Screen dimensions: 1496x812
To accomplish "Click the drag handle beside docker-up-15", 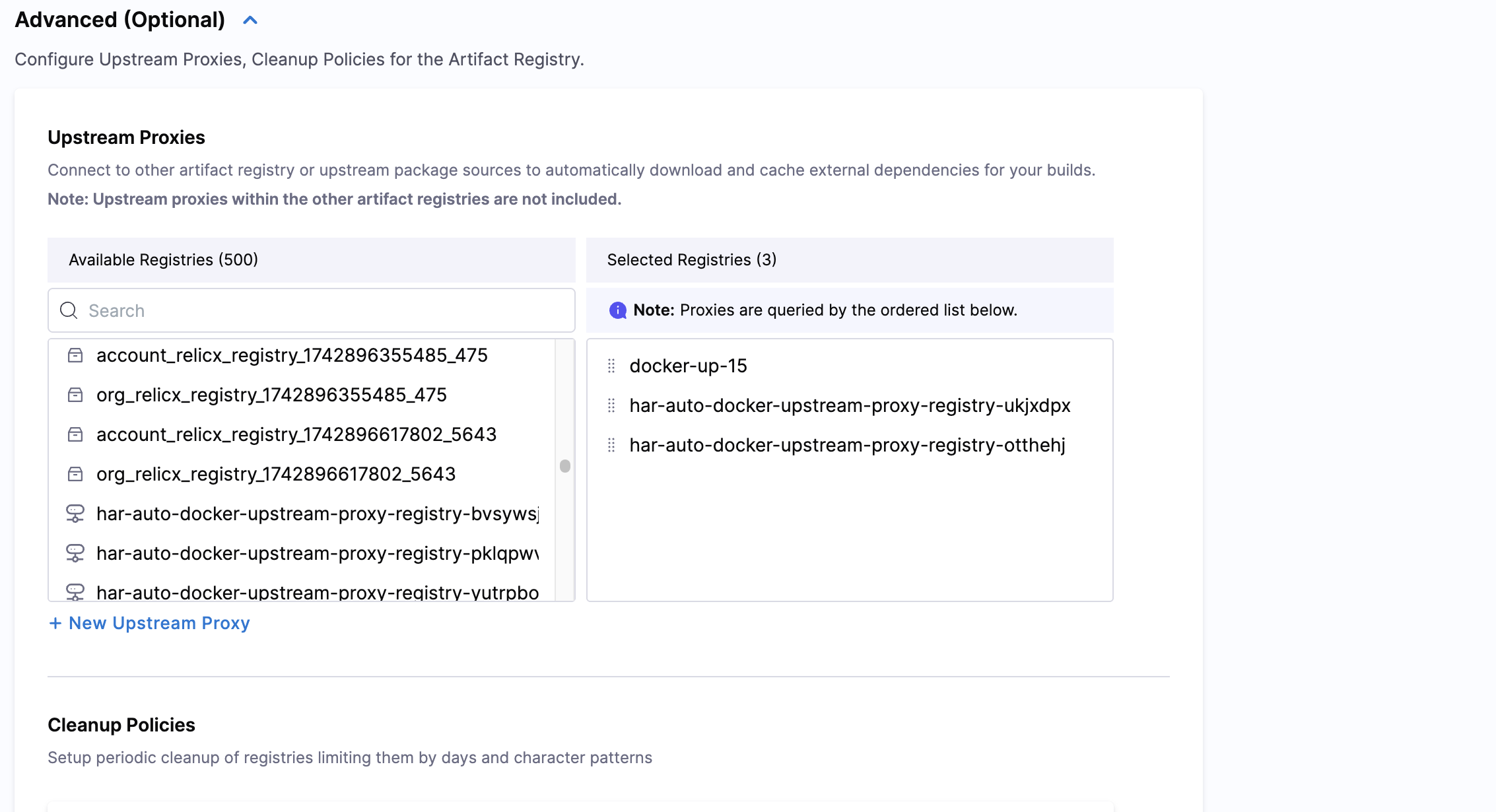I will coord(611,366).
